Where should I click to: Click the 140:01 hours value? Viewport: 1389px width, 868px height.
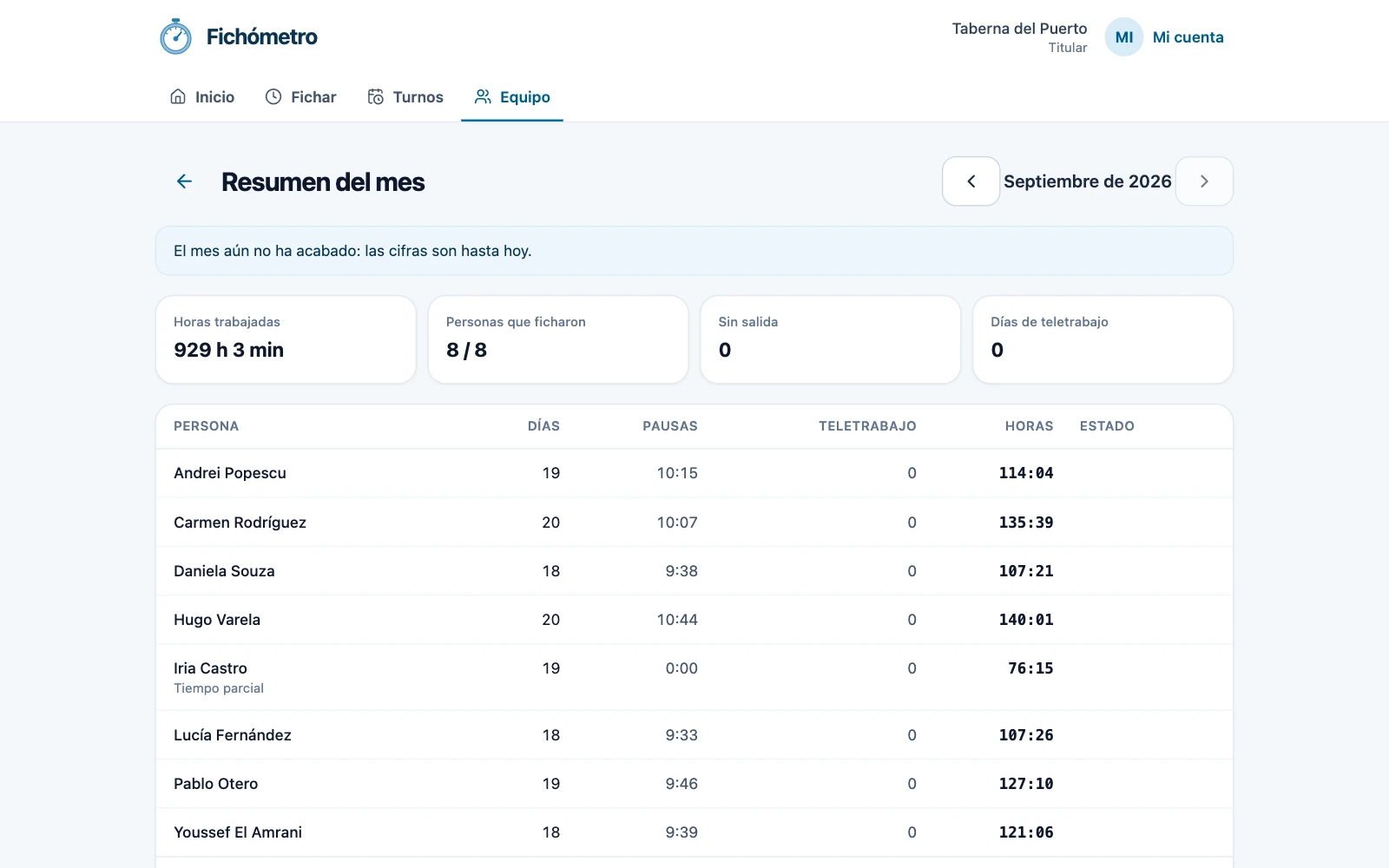(x=1026, y=620)
